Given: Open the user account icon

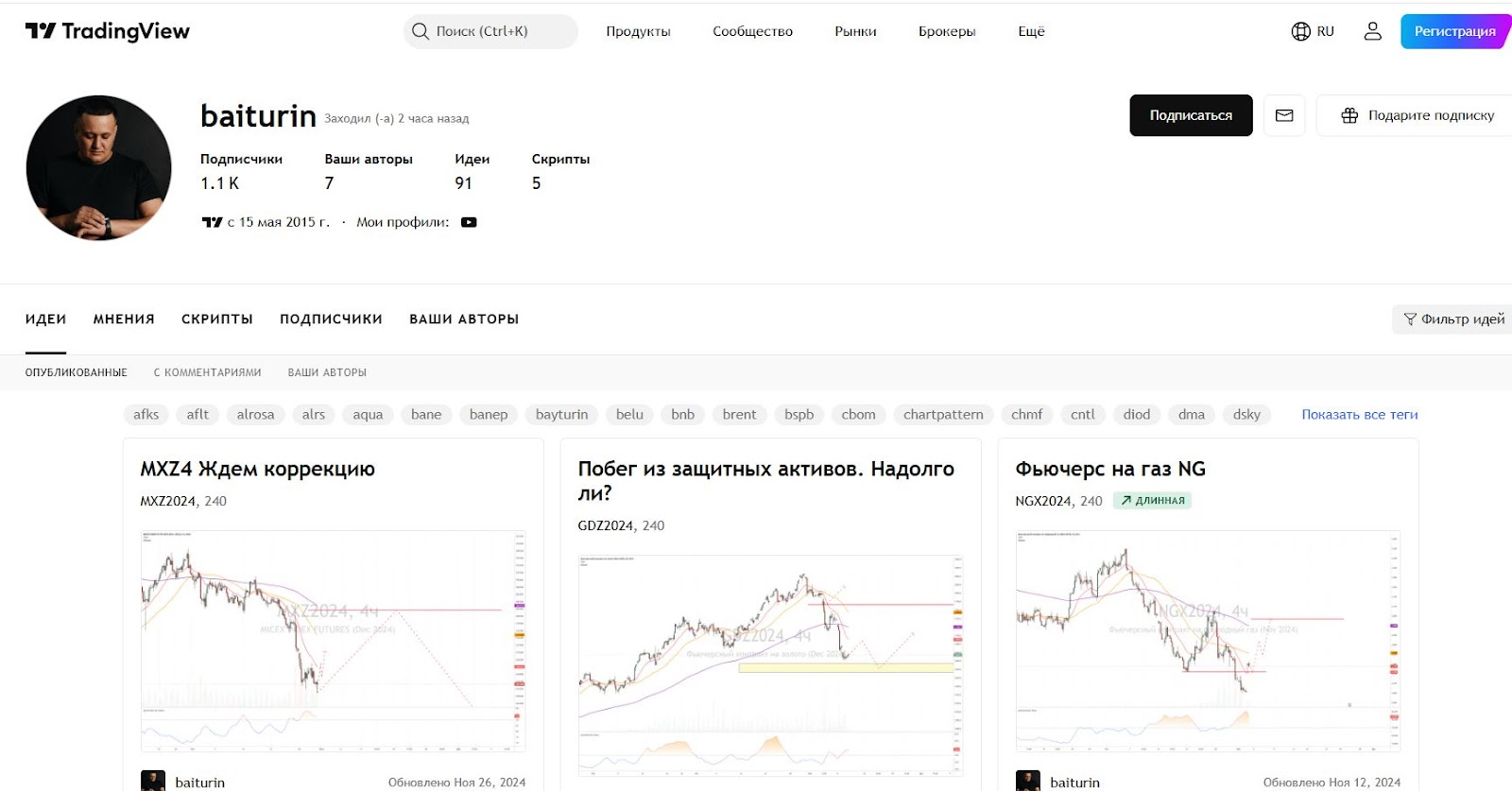Looking at the screenshot, I should [x=1373, y=31].
